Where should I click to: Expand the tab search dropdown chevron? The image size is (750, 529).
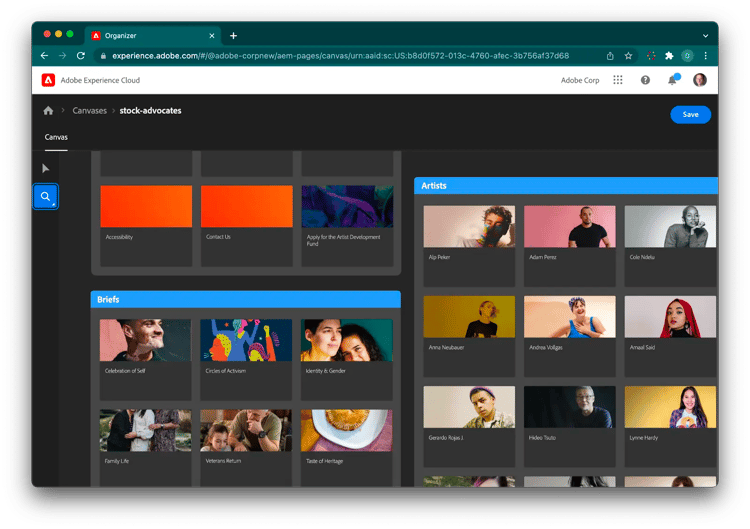click(705, 35)
